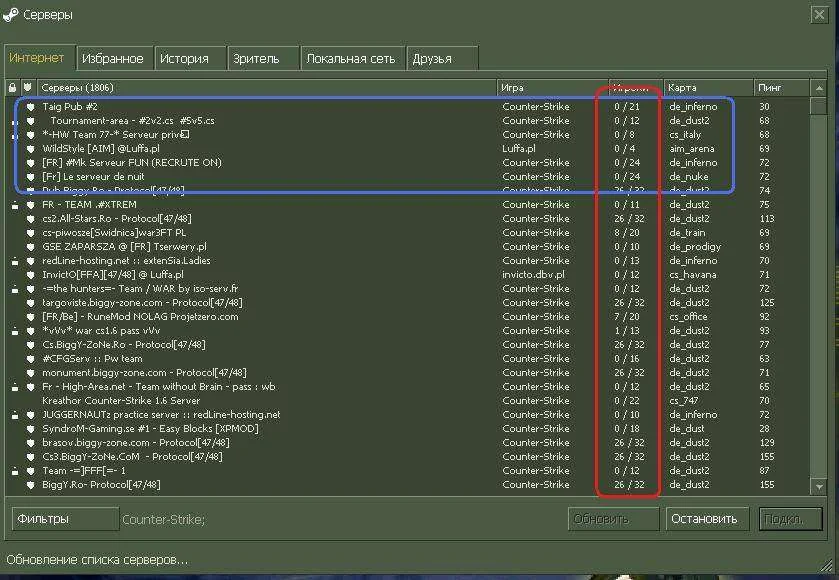This screenshot has height=580, width=839.
Task: Click the shield icon of InvictO[FFA] @ Luffa.pl
Action: point(30,275)
